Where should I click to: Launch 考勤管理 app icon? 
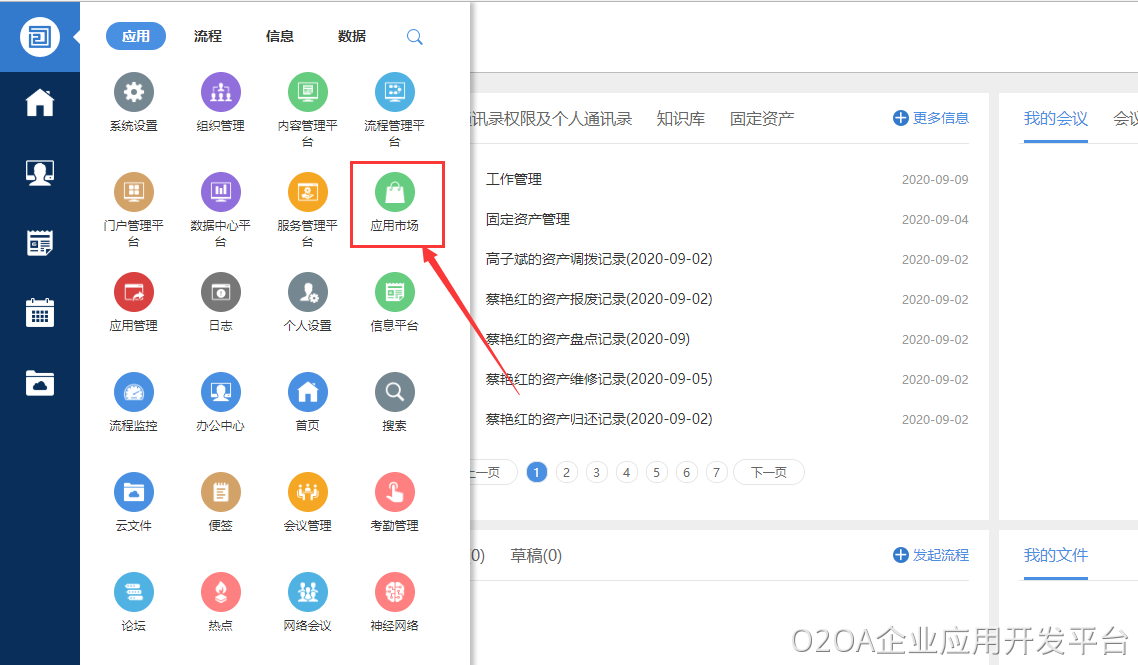pyautogui.click(x=394, y=493)
